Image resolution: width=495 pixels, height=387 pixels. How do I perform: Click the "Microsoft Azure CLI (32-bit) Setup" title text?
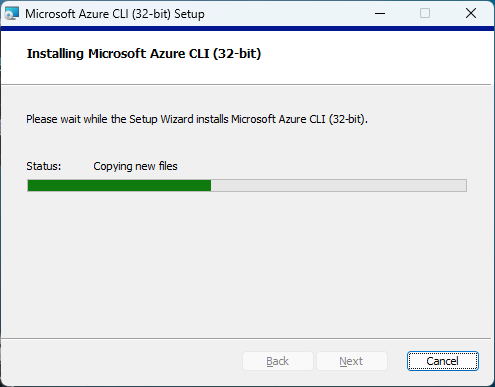(115, 14)
